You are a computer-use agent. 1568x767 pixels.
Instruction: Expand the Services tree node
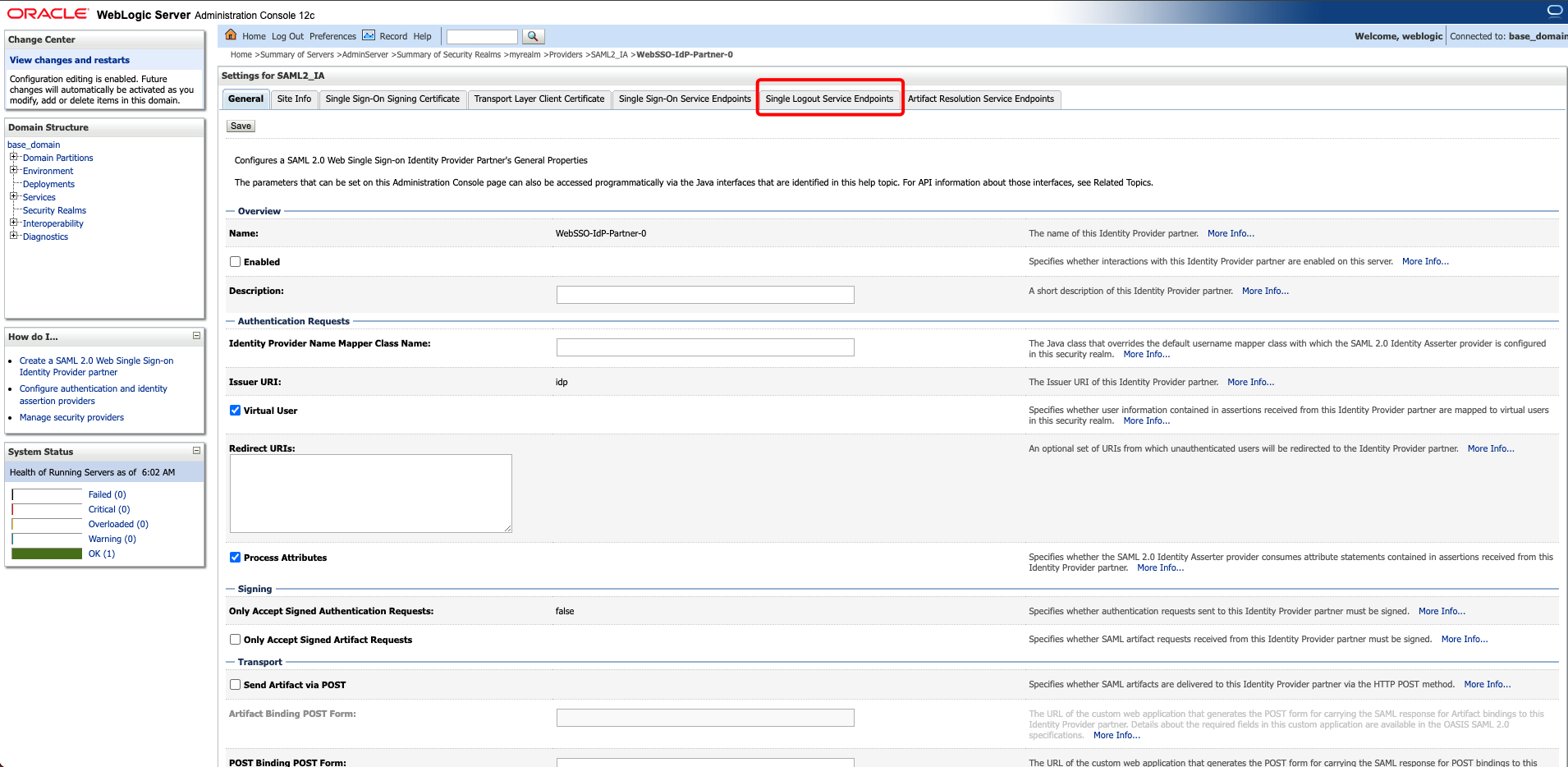(13, 196)
